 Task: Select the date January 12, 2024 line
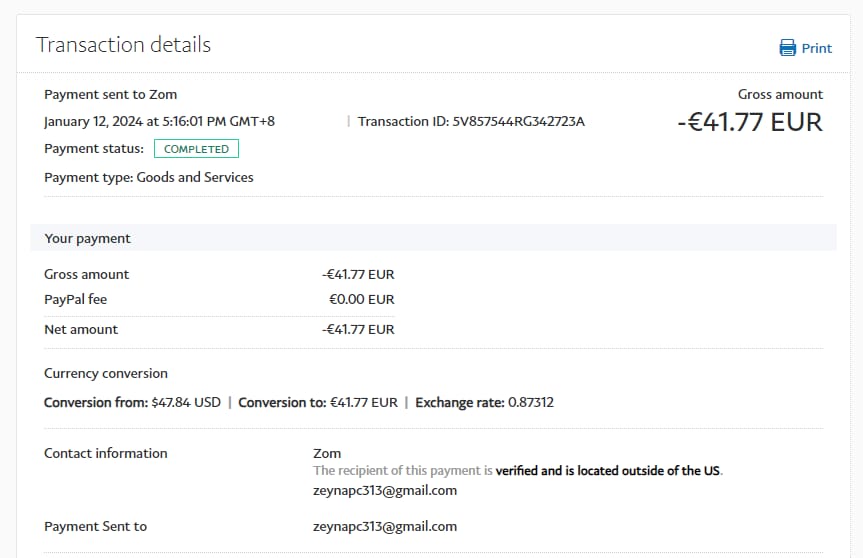(160, 121)
